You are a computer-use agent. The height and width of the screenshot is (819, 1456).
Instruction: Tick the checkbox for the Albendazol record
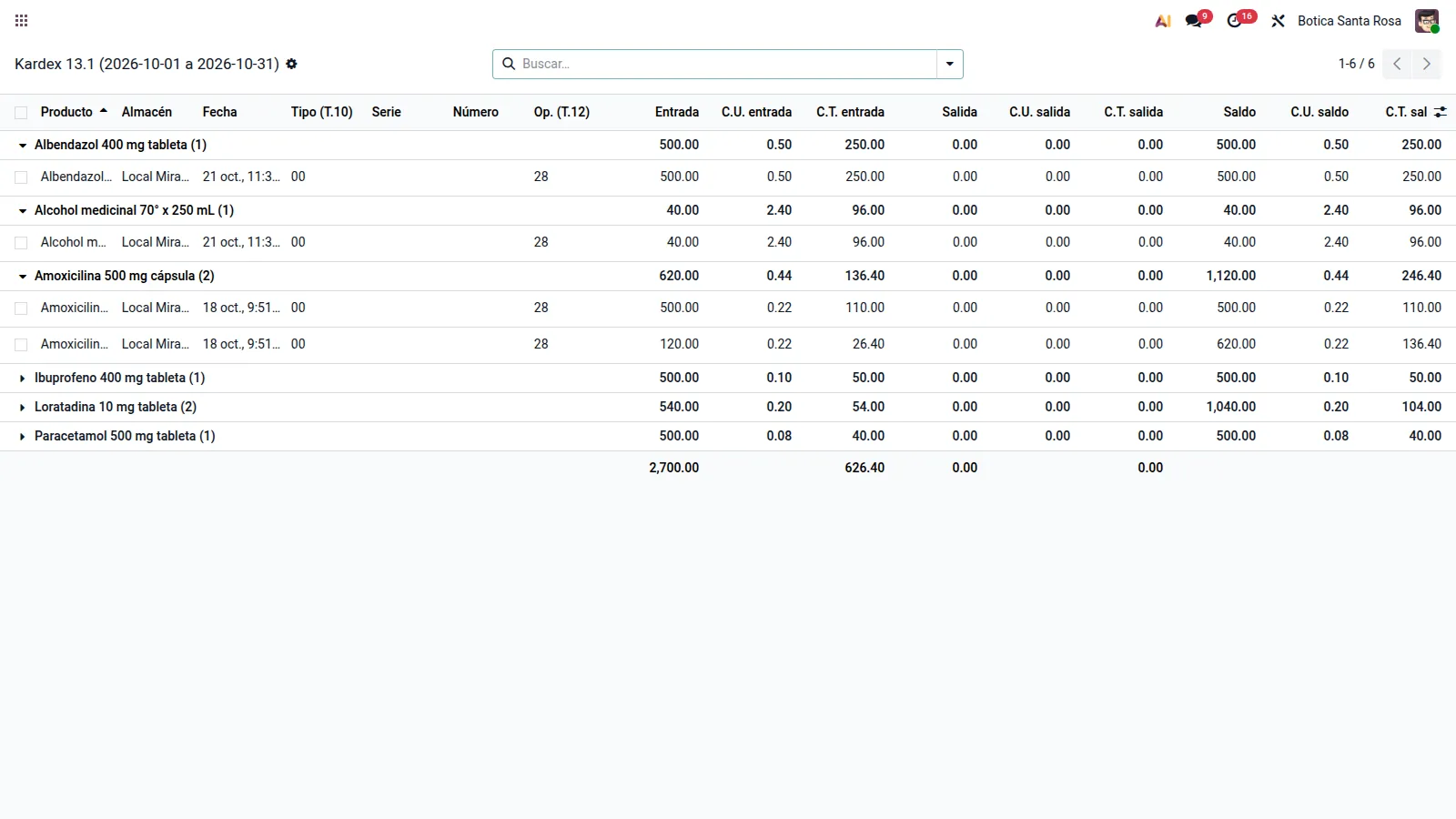21,177
